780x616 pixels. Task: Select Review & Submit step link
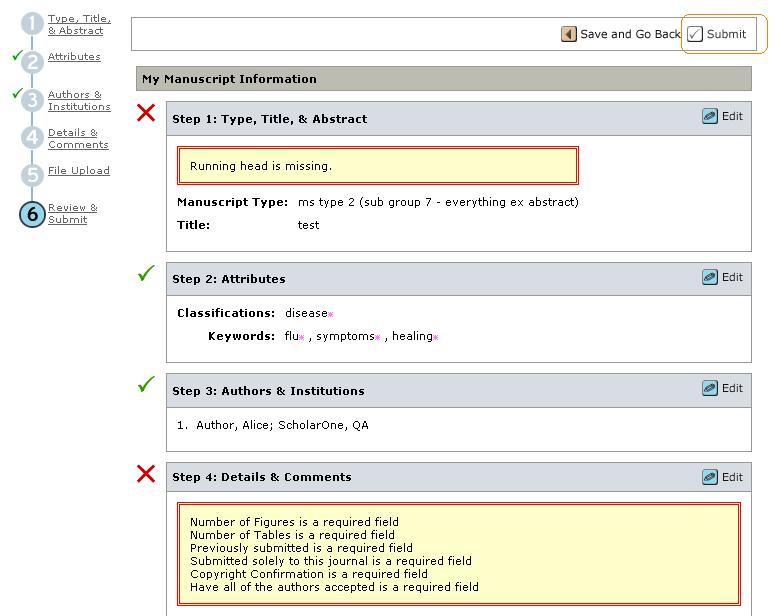(72, 214)
